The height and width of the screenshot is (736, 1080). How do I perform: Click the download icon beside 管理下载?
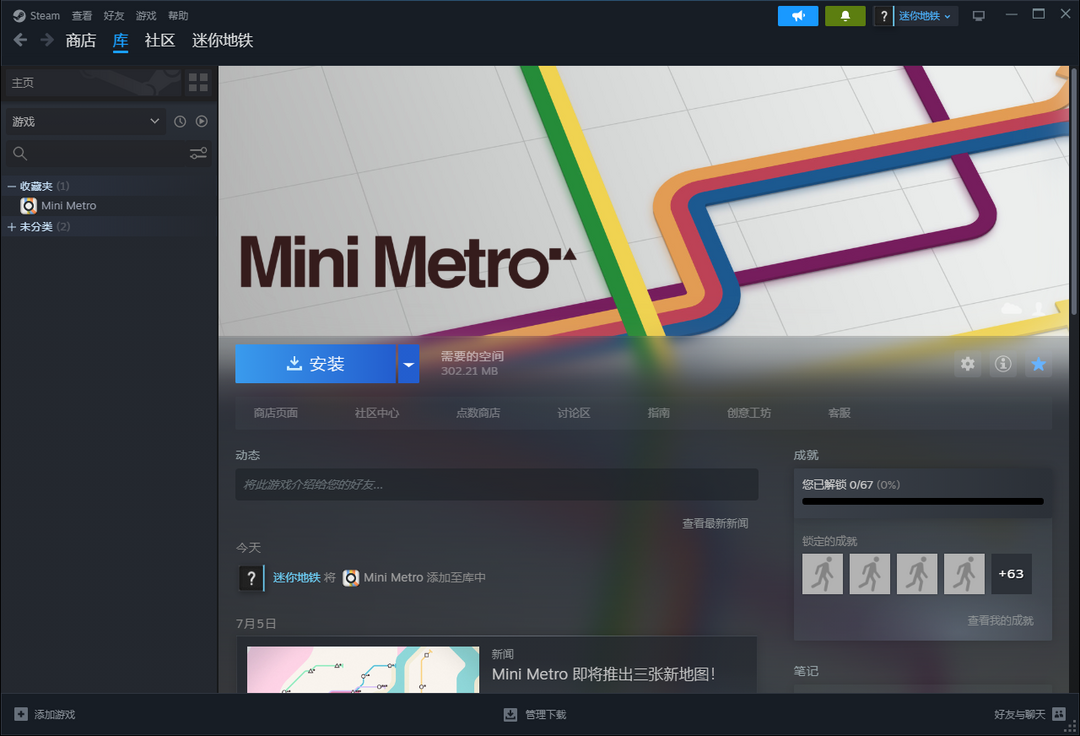click(510, 715)
